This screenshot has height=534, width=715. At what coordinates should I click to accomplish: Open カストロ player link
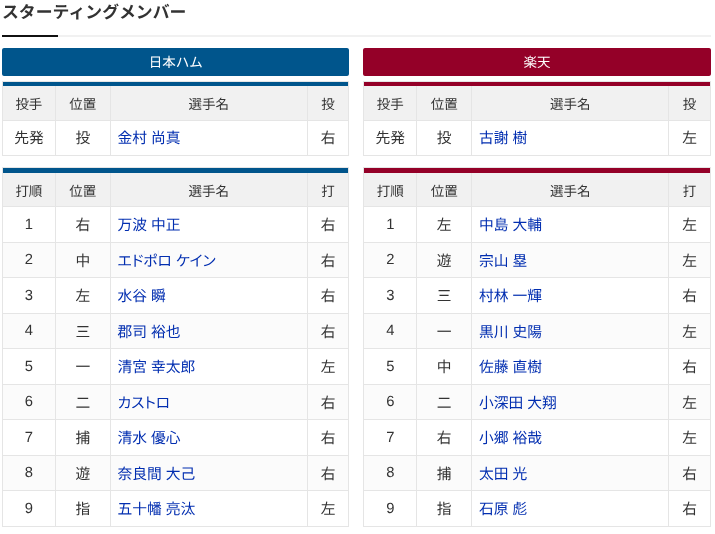pos(144,402)
